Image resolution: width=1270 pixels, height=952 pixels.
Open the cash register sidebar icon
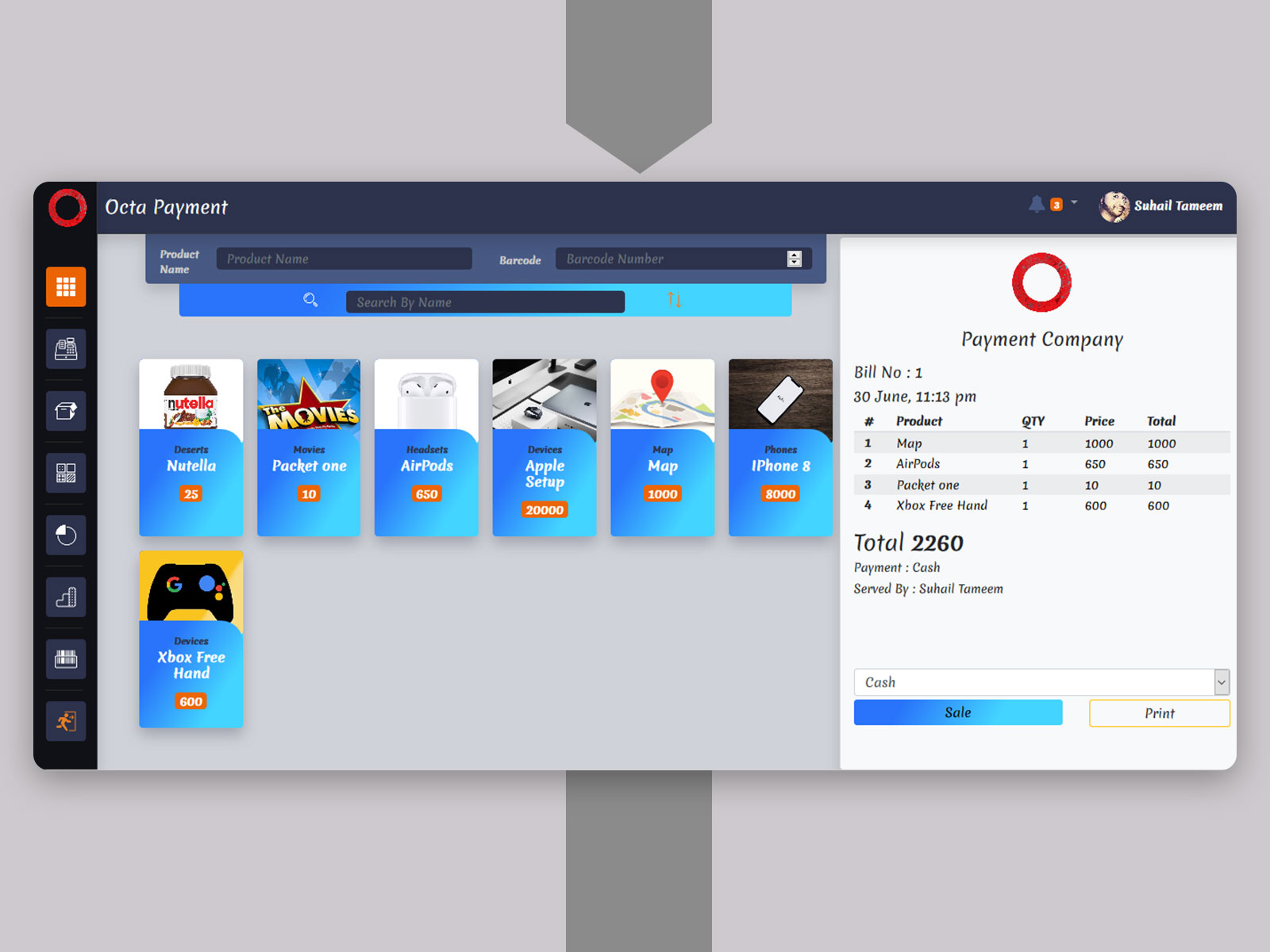click(x=66, y=348)
